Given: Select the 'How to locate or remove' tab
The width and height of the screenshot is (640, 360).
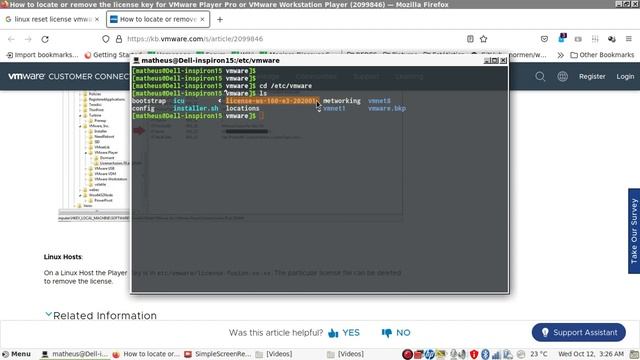Looking at the screenshot, I should pyautogui.click(x=158, y=19).
